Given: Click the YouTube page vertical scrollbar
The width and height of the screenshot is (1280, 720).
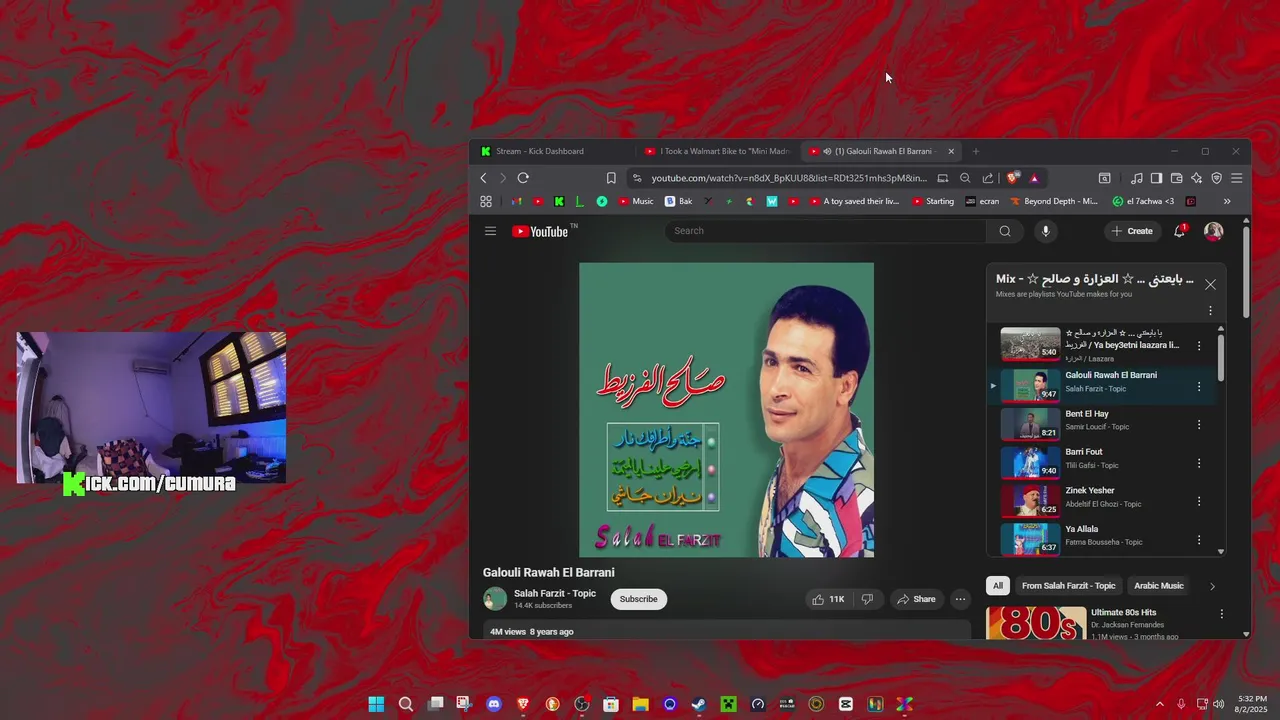Looking at the screenshot, I should (x=1246, y=271).
